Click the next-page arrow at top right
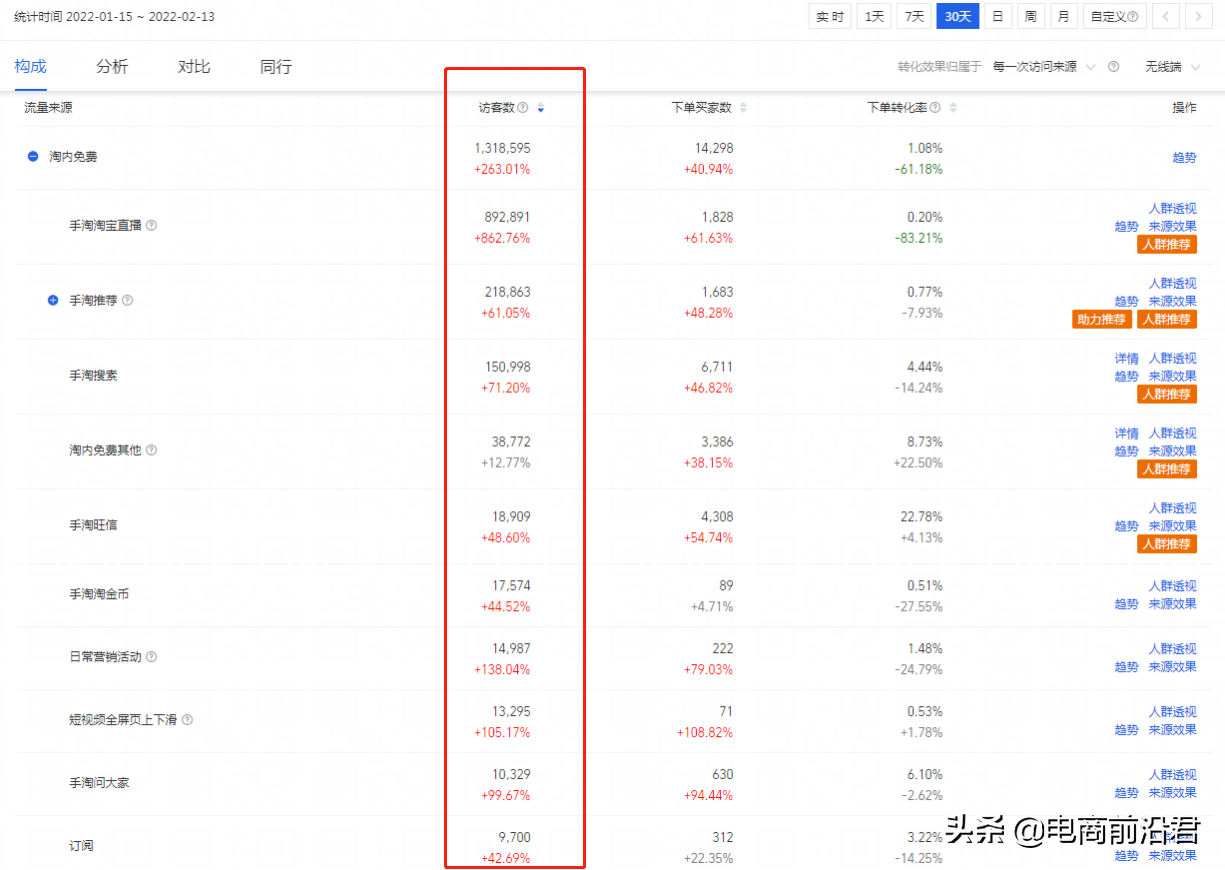 click(1198, 16)
